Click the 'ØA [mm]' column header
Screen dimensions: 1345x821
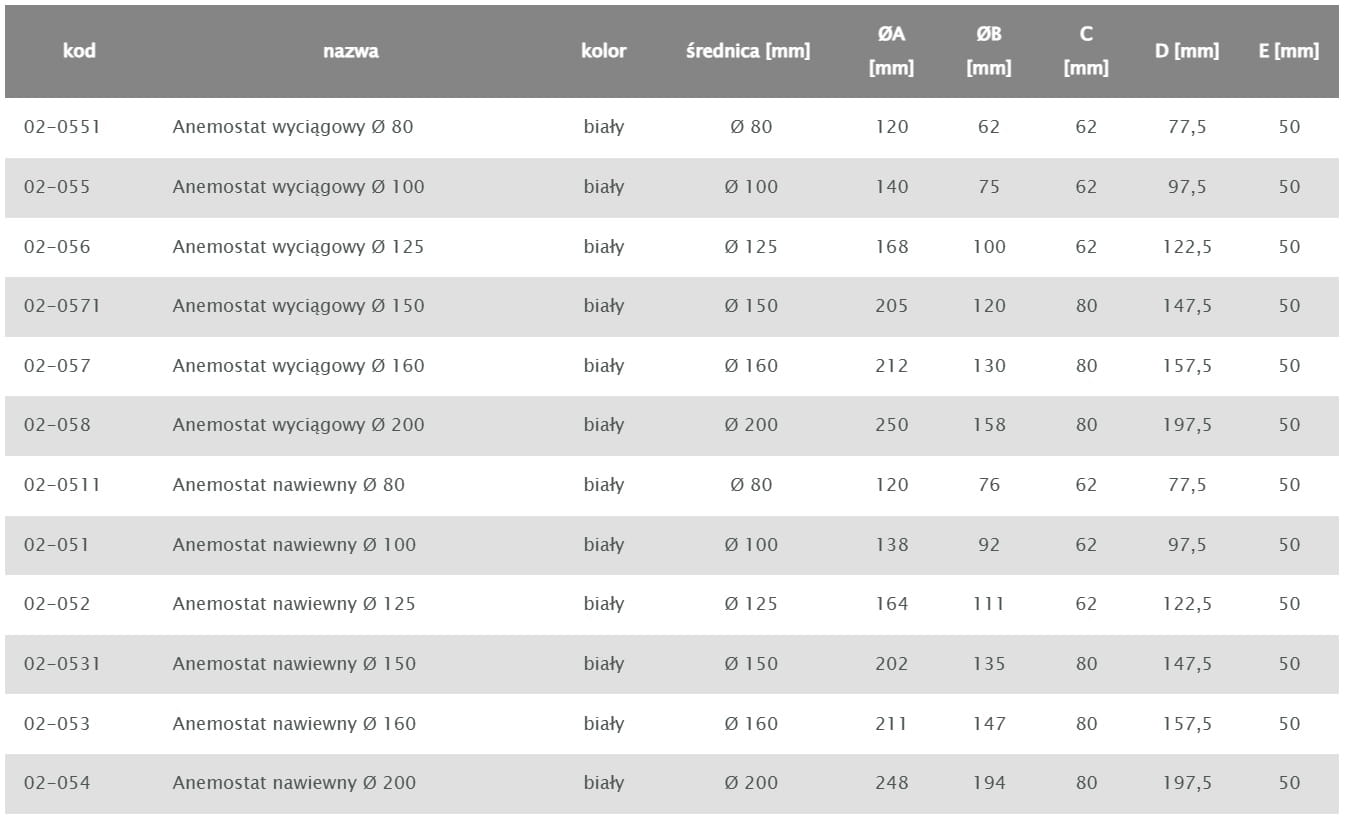(891, 51)
